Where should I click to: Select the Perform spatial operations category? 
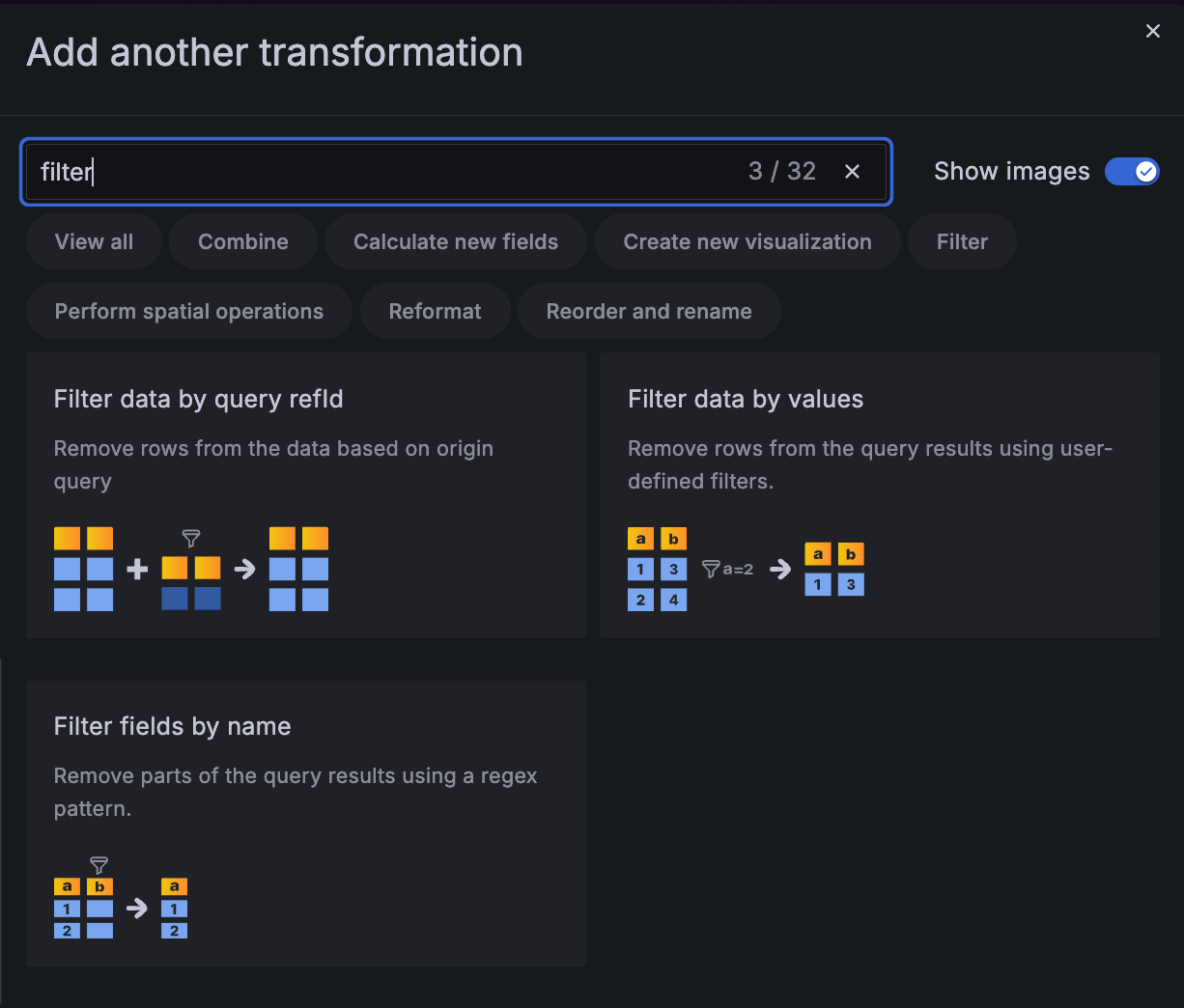188,311
